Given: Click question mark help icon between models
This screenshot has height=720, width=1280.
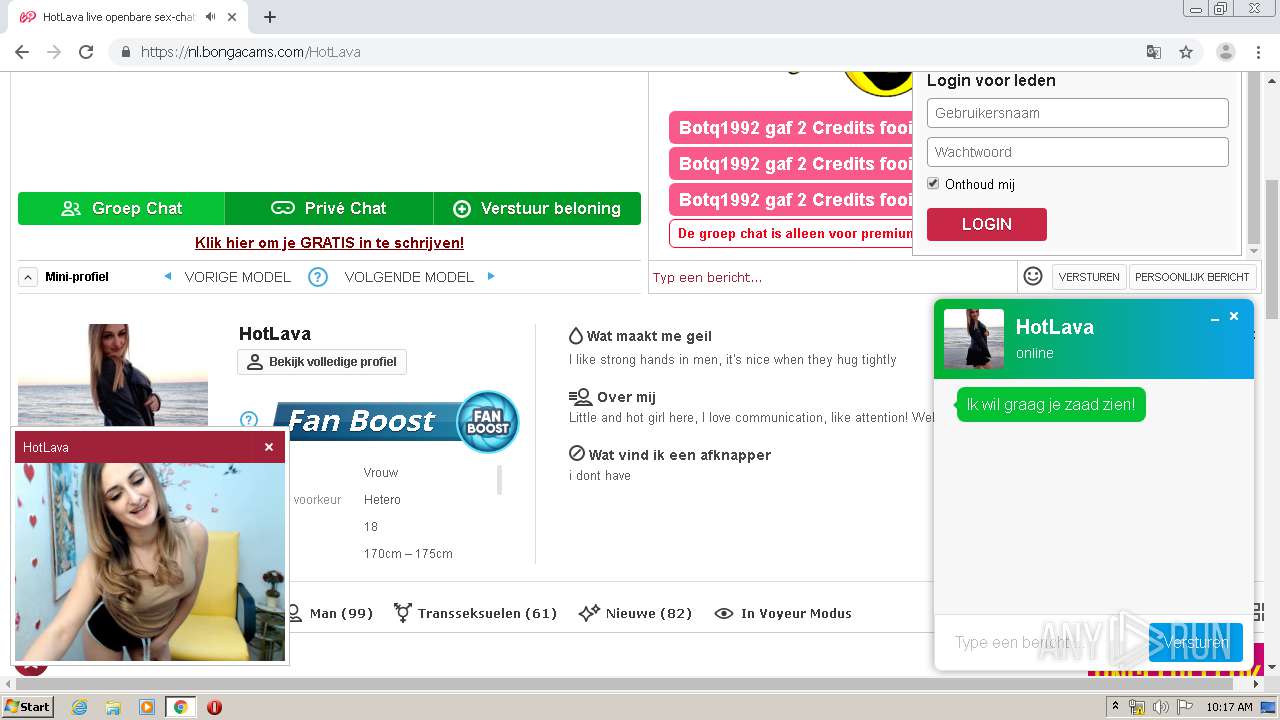Looking at the screenshot, I should [x=318, y=277].
